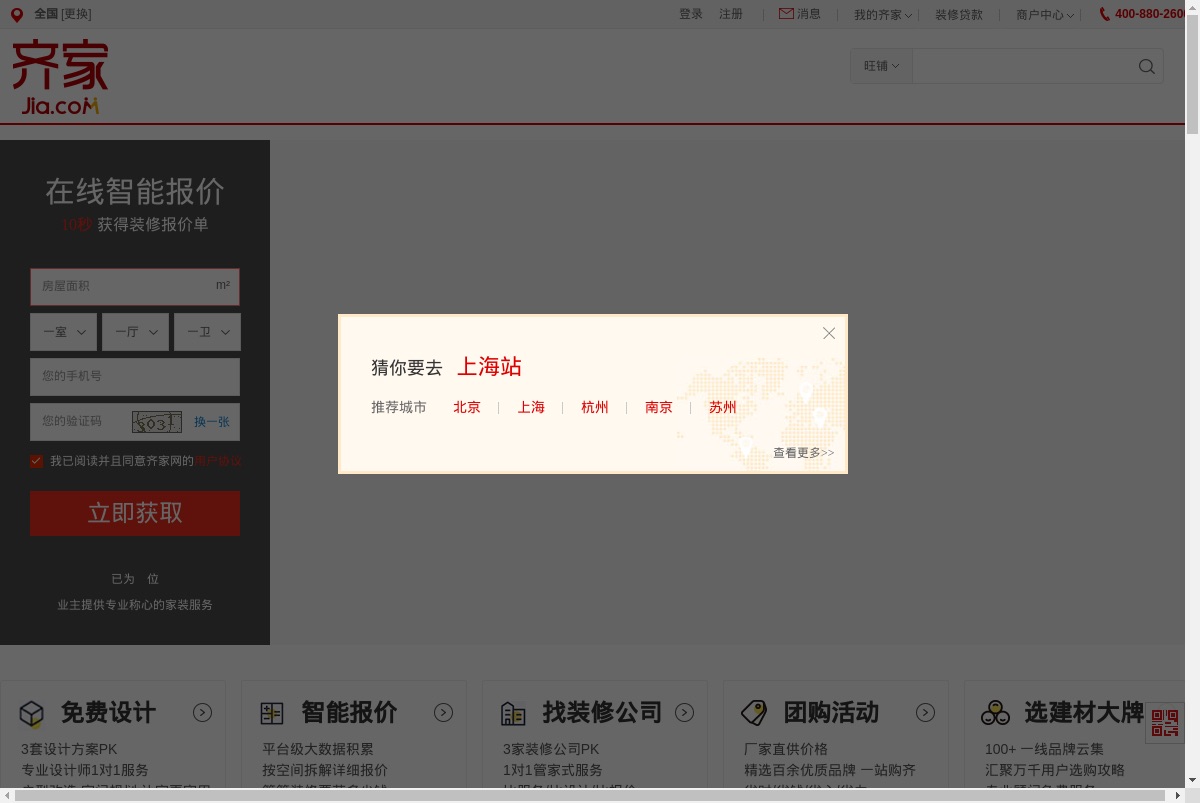
Task: Go to 上海站 suggested site
Action: tap(489, 366)
